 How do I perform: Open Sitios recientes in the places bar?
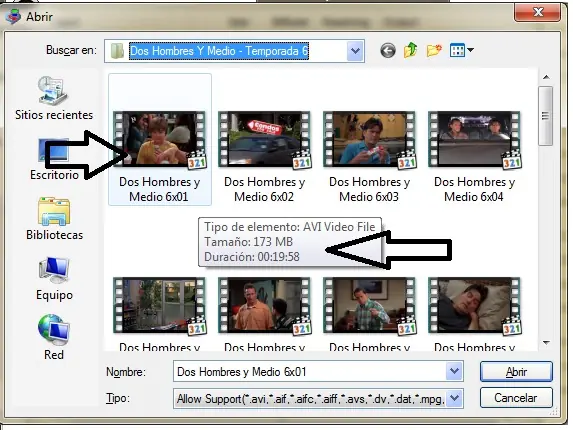pyautogui.click(x=54, y=98)
